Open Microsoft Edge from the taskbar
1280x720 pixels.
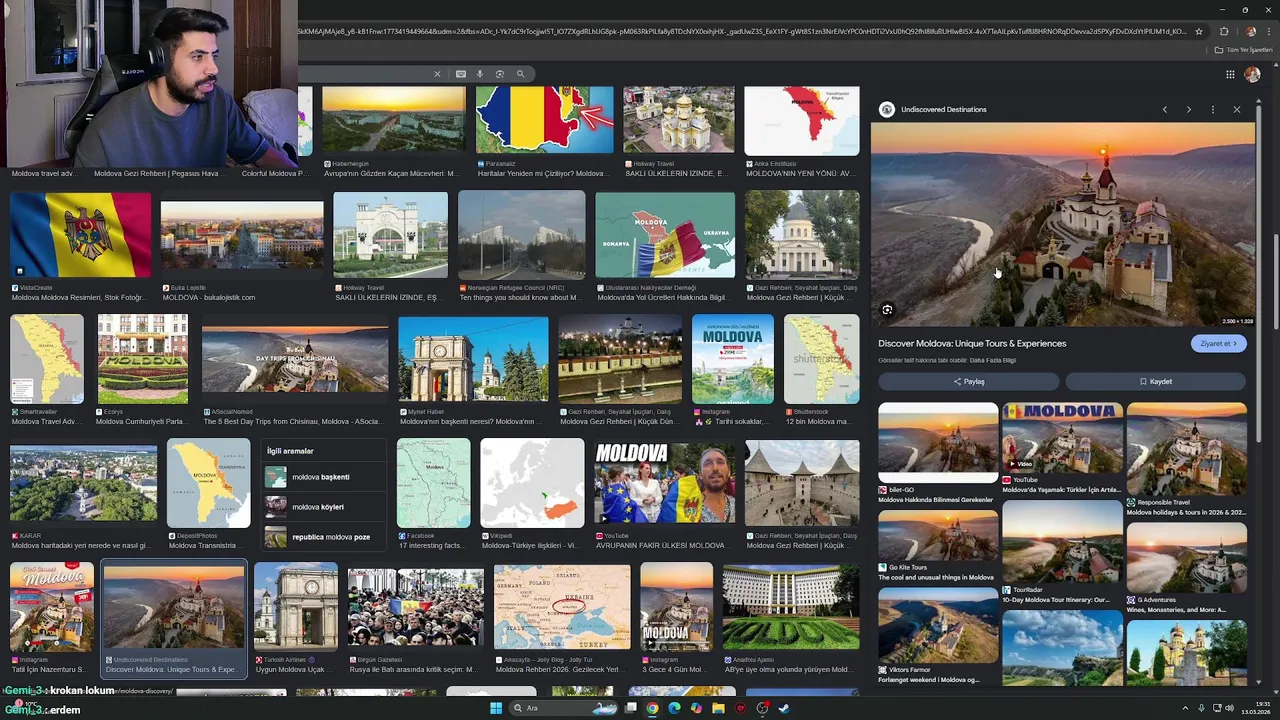pos(674,708)
